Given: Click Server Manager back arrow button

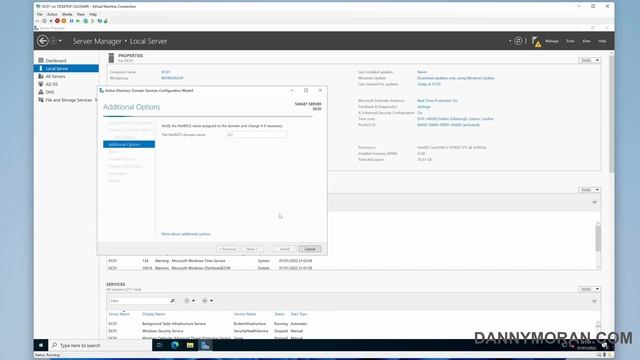Looking at the screenshot, I should click(x=42, y=41).
